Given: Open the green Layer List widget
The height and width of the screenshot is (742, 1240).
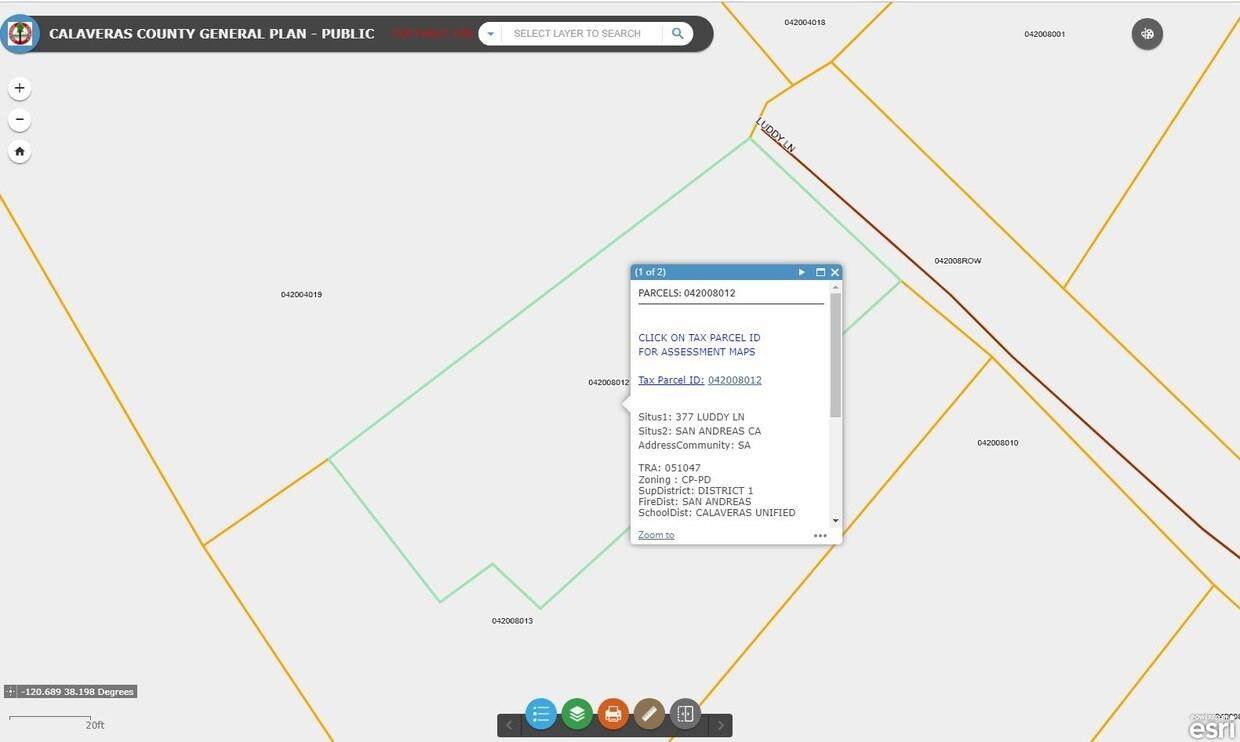Looking at the screenshot, I should click(x=577, y=714).
